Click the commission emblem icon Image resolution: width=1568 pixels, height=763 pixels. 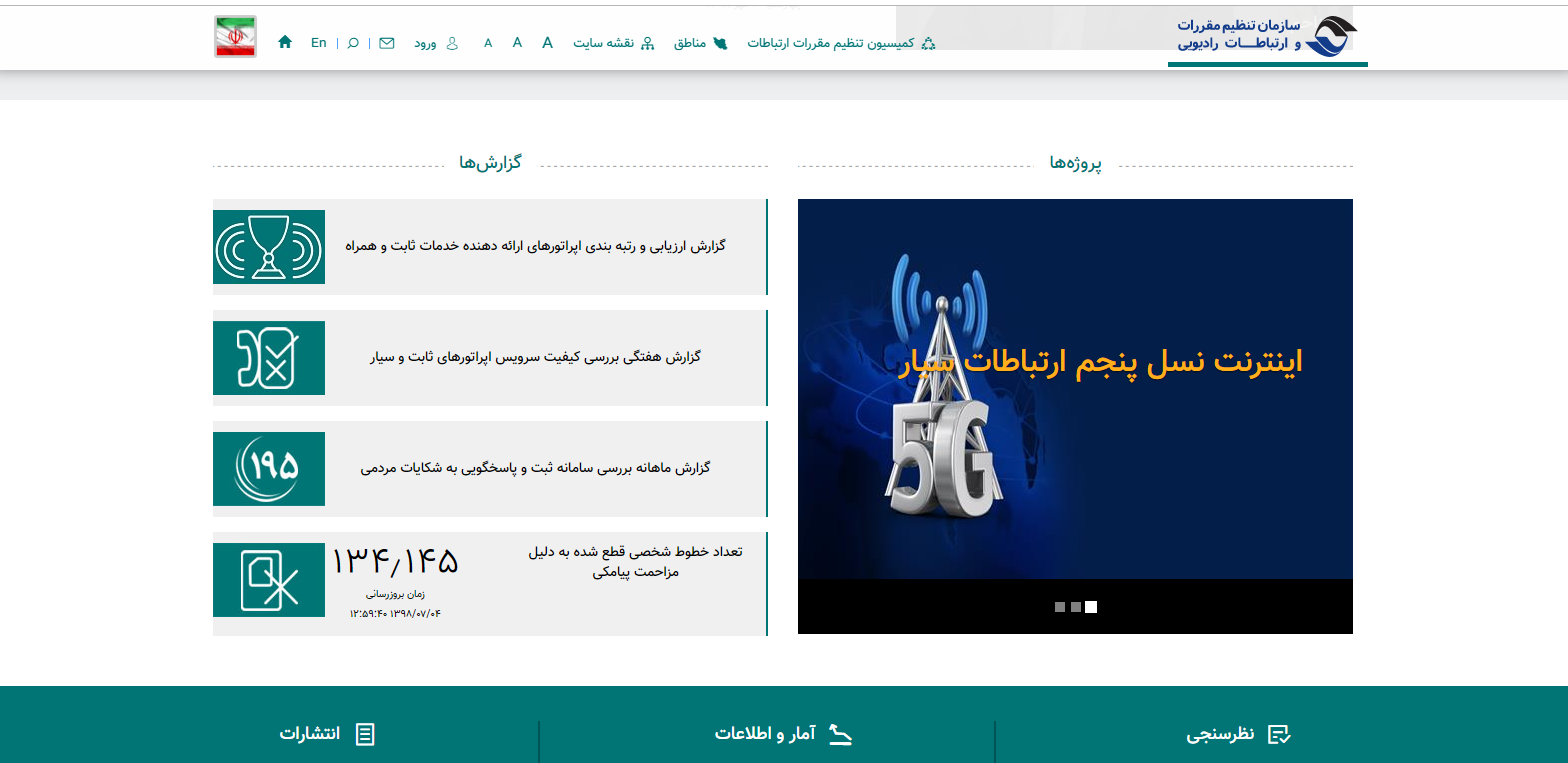(x=928, y=43)
